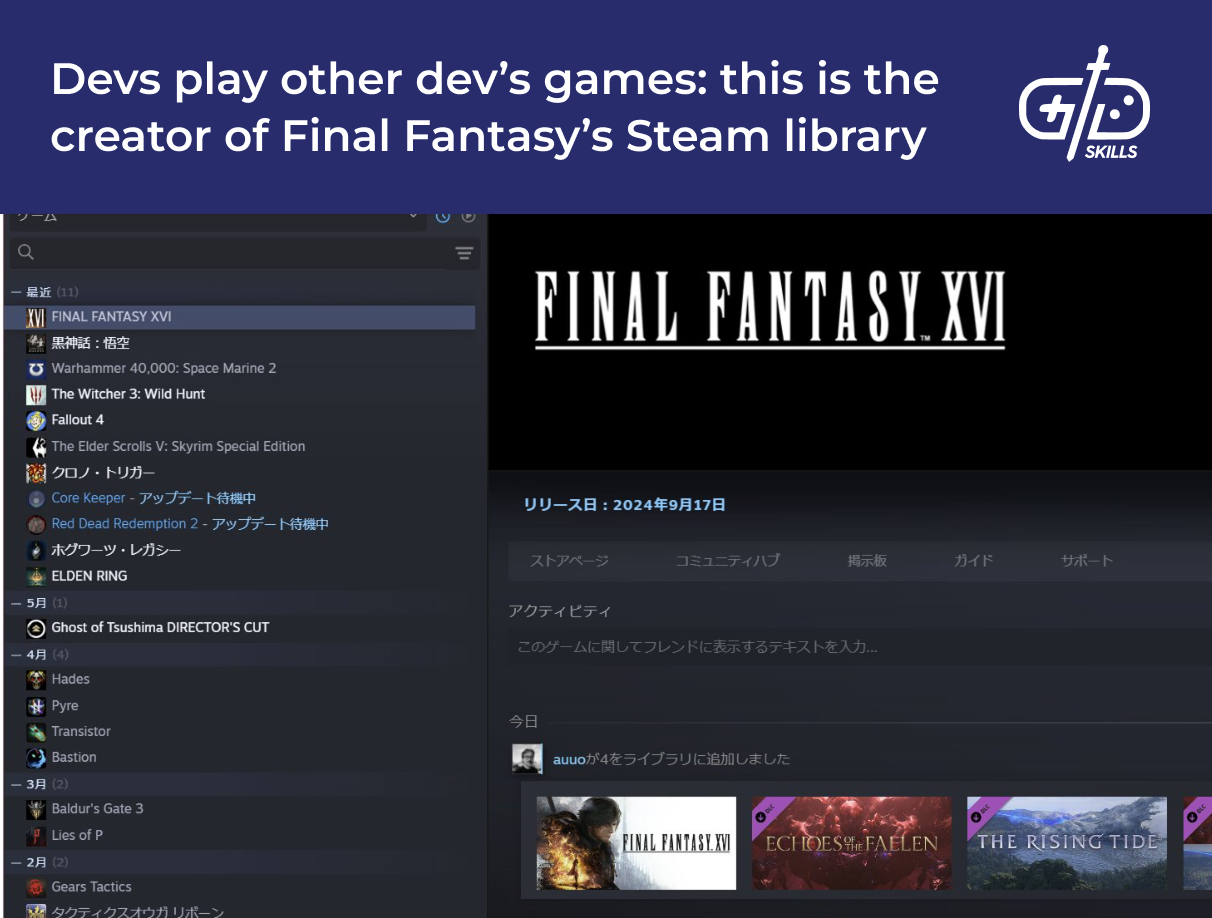Click the Fallout 4 vault boy icon
The height and width of the screenshot is (918, 1212).
click(x=36, y=421)
